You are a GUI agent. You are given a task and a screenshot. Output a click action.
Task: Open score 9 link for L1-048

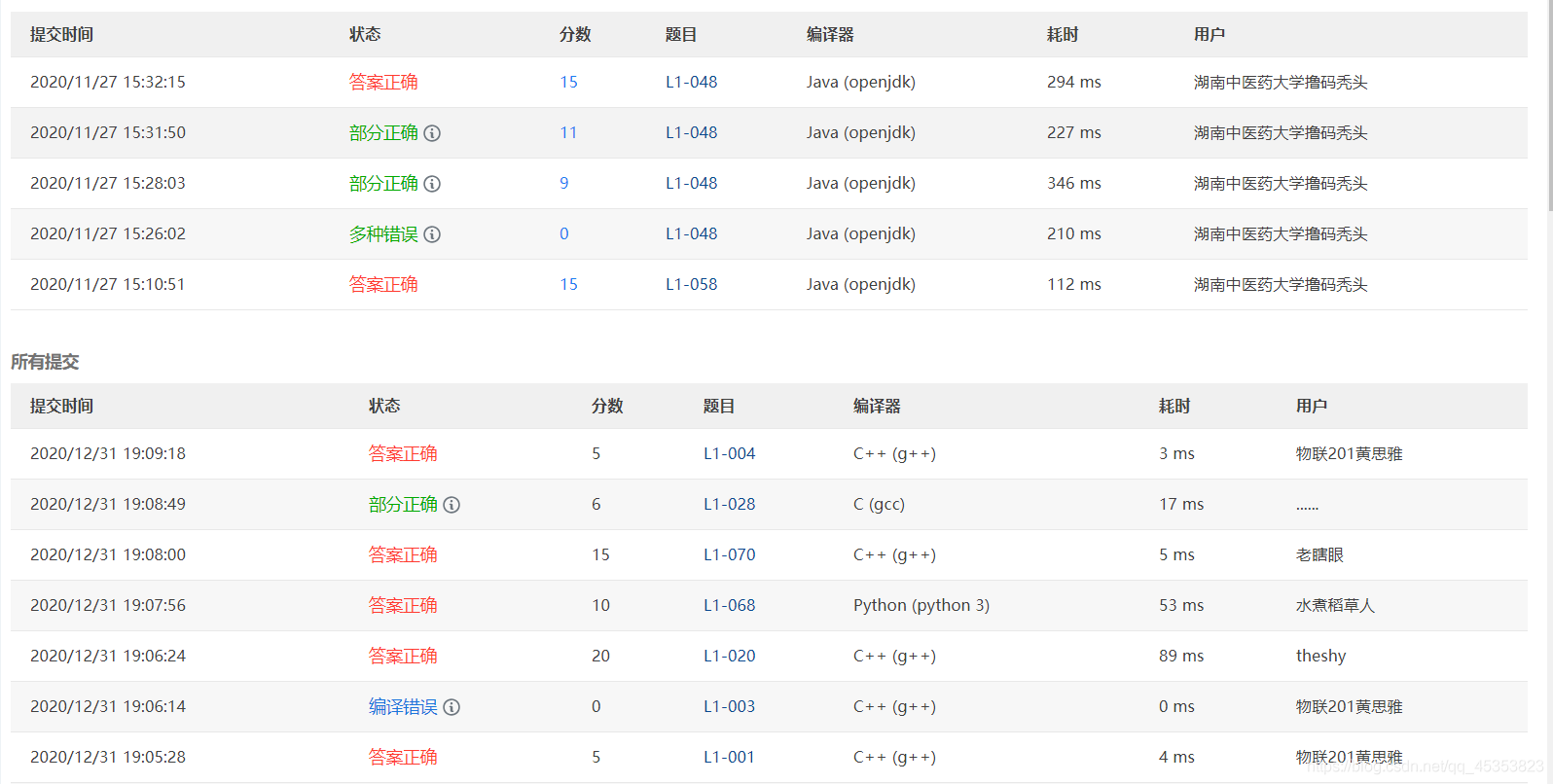(564, 183)
